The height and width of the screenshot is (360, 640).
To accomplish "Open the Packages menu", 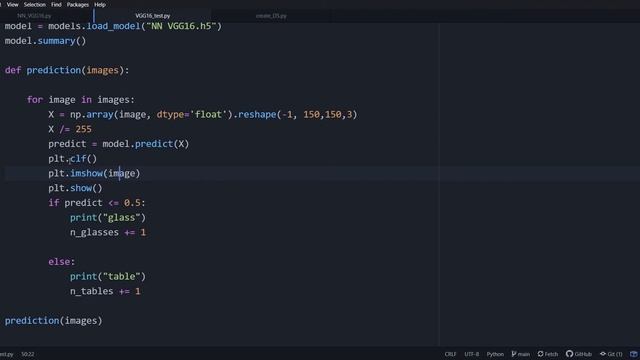I will 78,4.
